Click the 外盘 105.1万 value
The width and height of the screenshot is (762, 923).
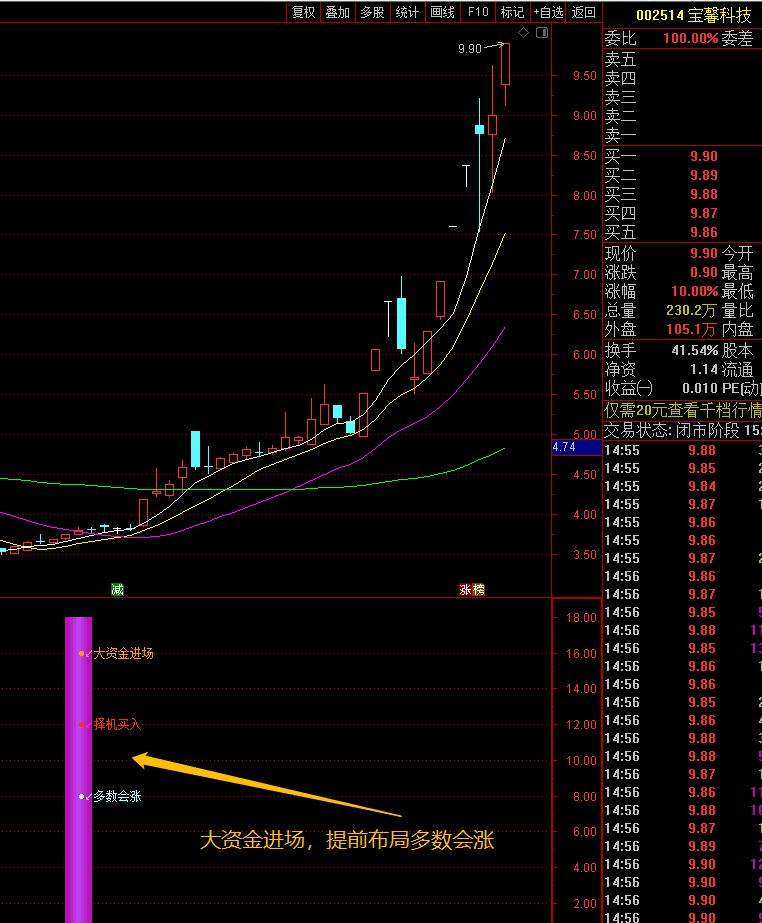[691, 329]
